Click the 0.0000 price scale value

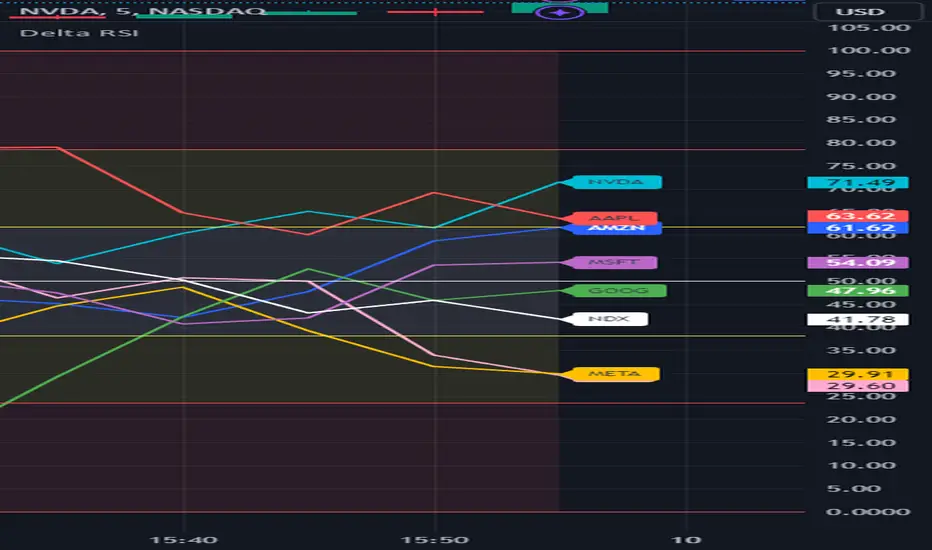(x=868, y=511)
